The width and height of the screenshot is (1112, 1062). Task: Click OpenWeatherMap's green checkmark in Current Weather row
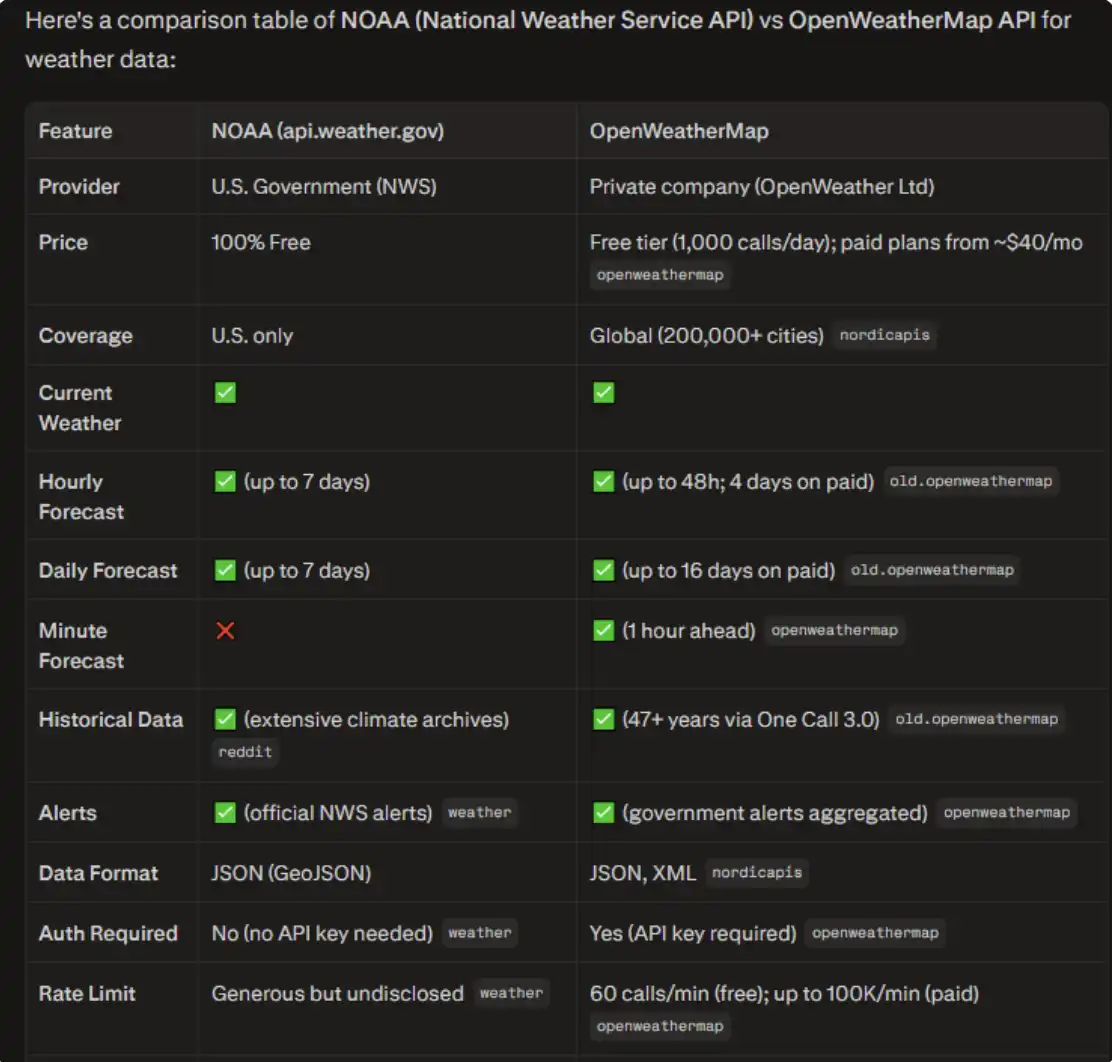(603, 393)
